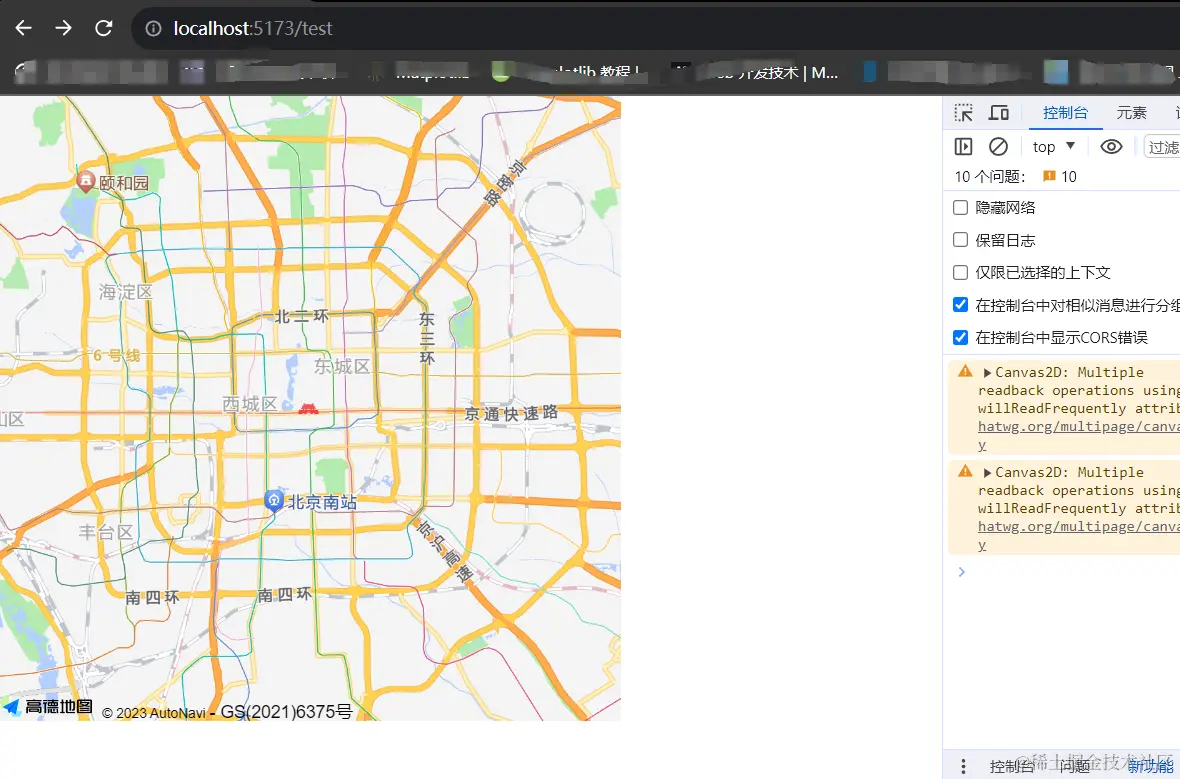This screenshot has height=779, width=1180.
Task: Select the 问题 tab in the bottom drawer
Action: pyautogui.click(x=1074, y=766)
